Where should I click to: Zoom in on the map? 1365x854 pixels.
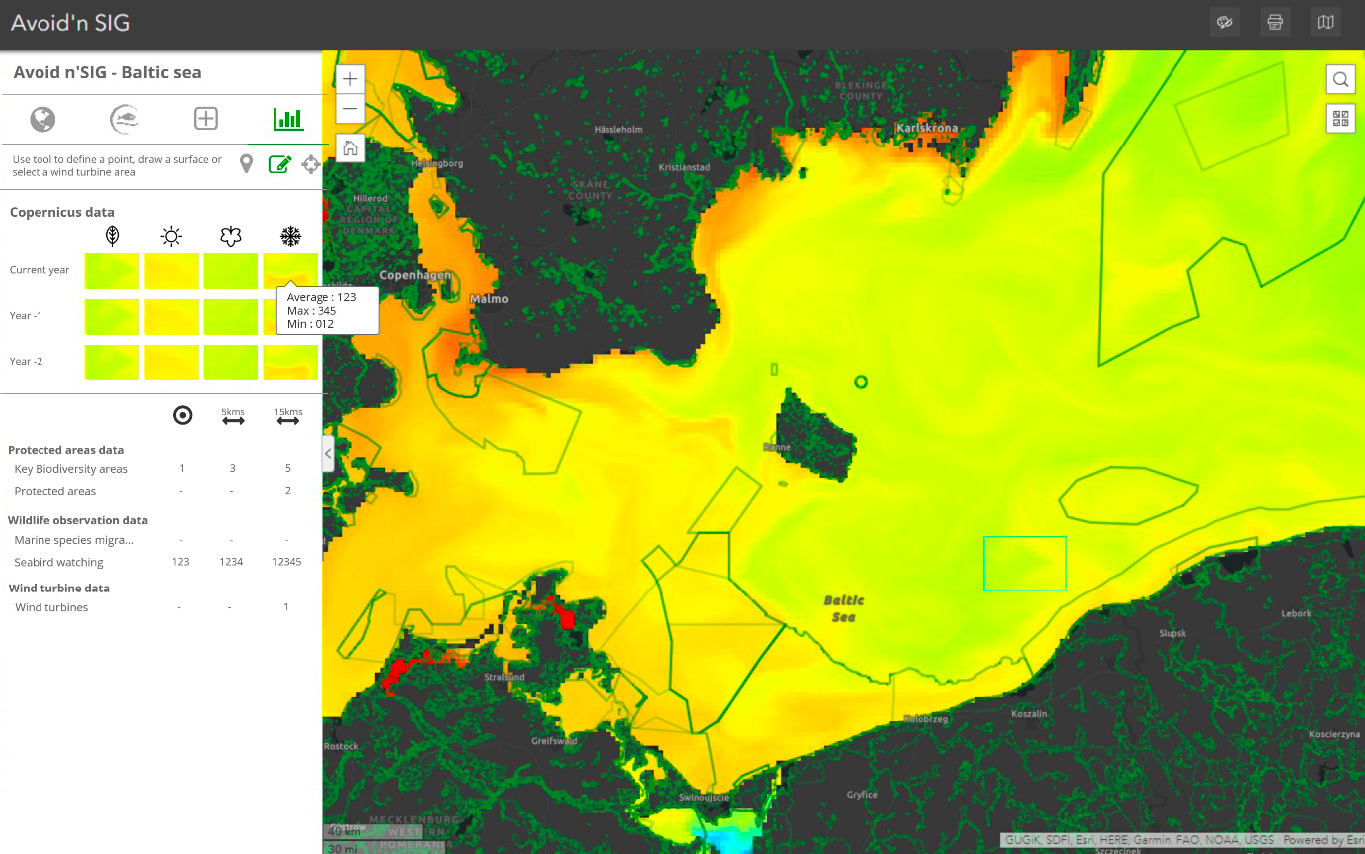click(x=350, y=79)
